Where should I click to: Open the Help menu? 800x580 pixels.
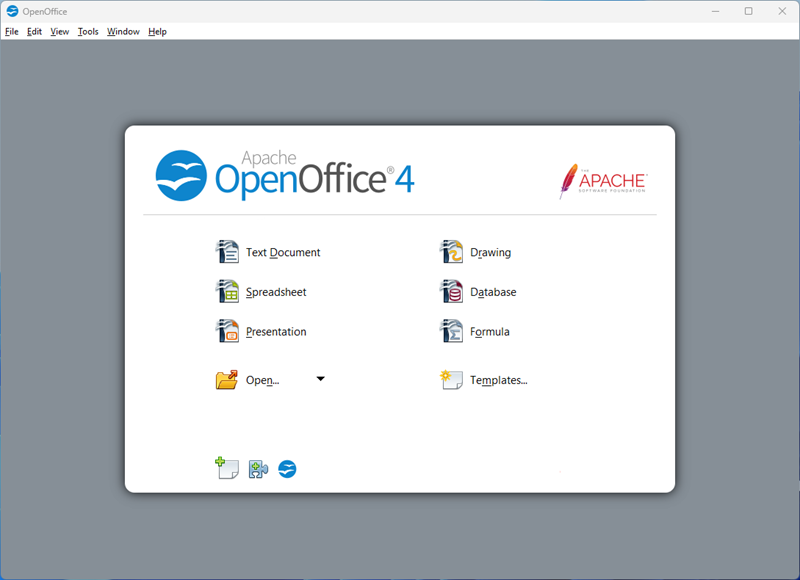pyautogui.click(x=157, y=32)
